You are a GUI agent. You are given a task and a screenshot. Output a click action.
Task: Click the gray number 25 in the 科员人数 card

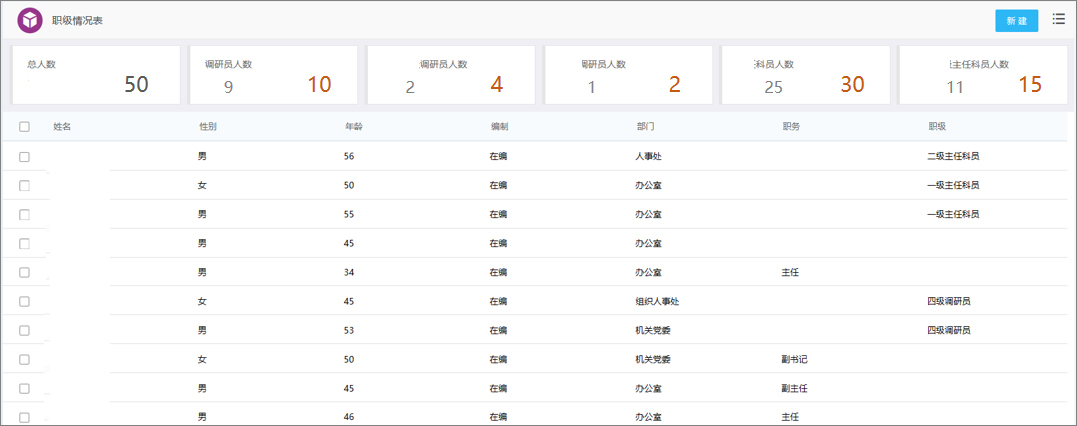coord(773,87)
